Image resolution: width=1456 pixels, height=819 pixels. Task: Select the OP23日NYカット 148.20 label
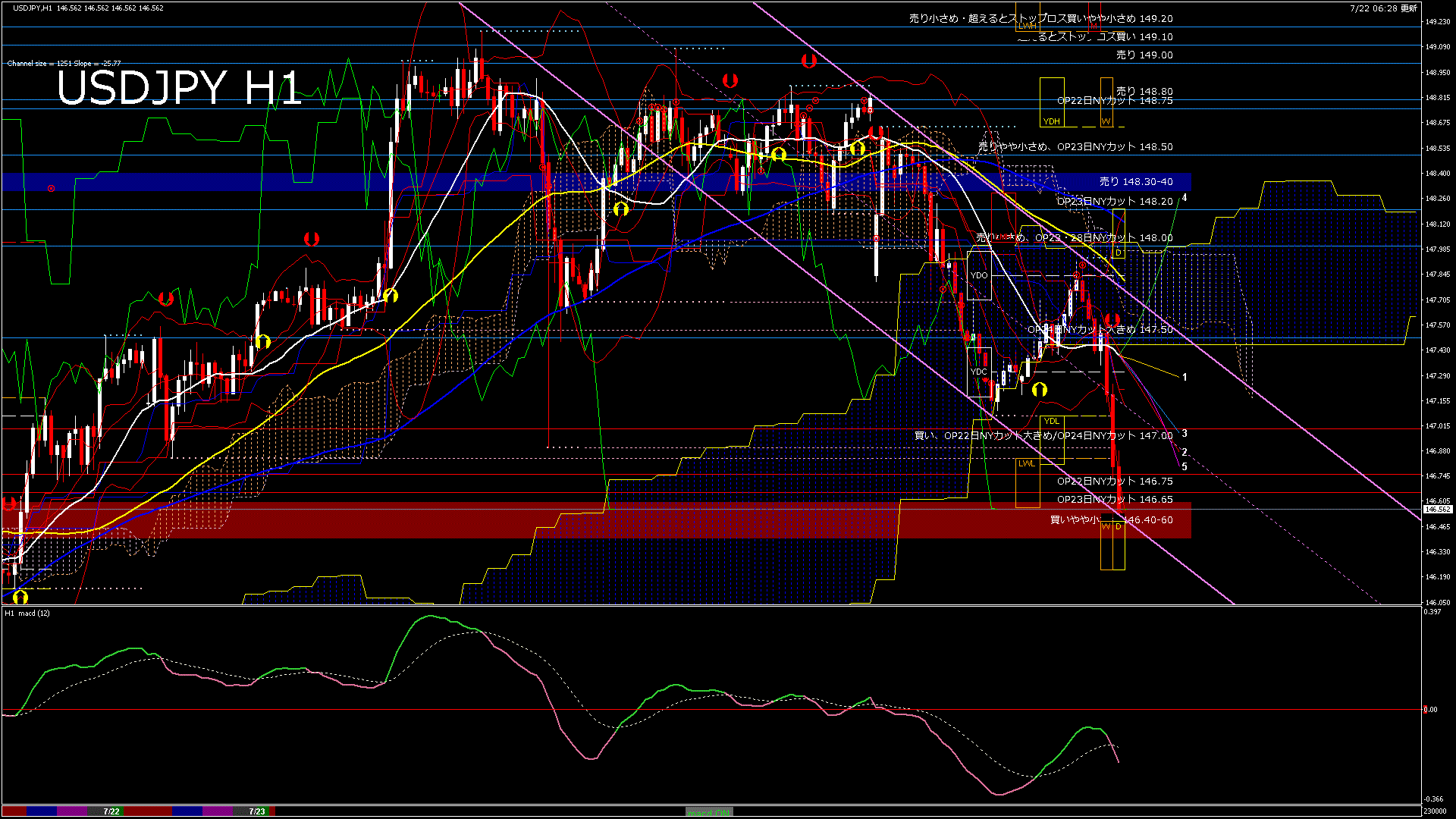click(1115, 201)
